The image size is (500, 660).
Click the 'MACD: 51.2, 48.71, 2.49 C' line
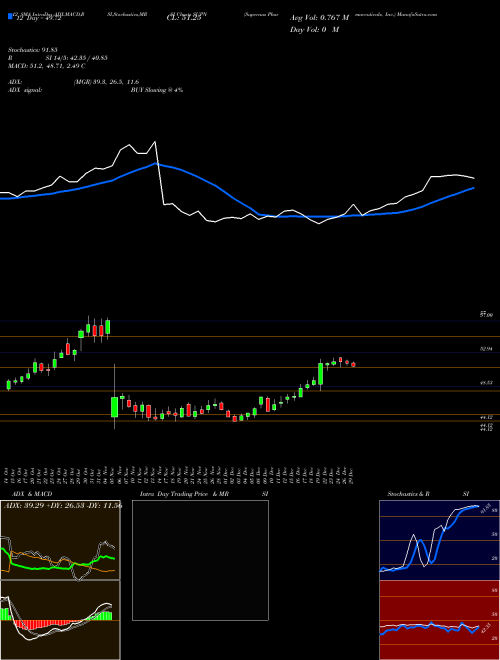tap(47, 66)
